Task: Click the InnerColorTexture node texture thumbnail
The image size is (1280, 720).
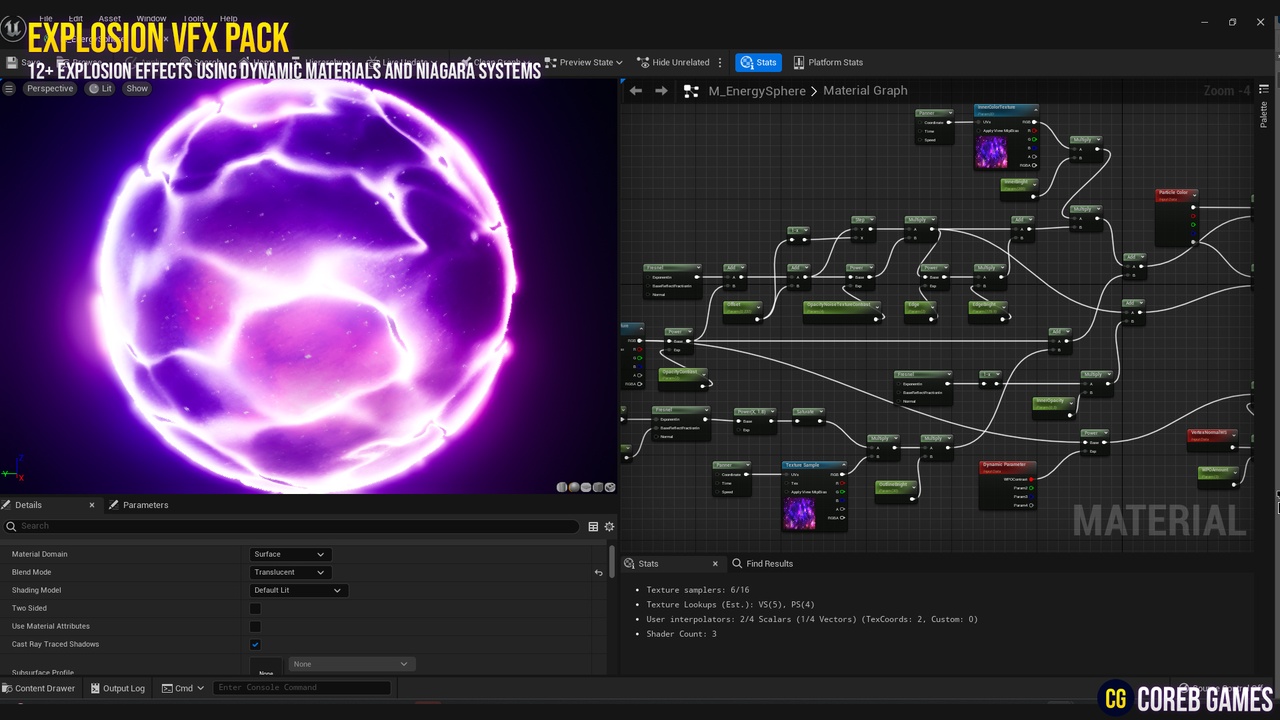Action: pos(991,152)
